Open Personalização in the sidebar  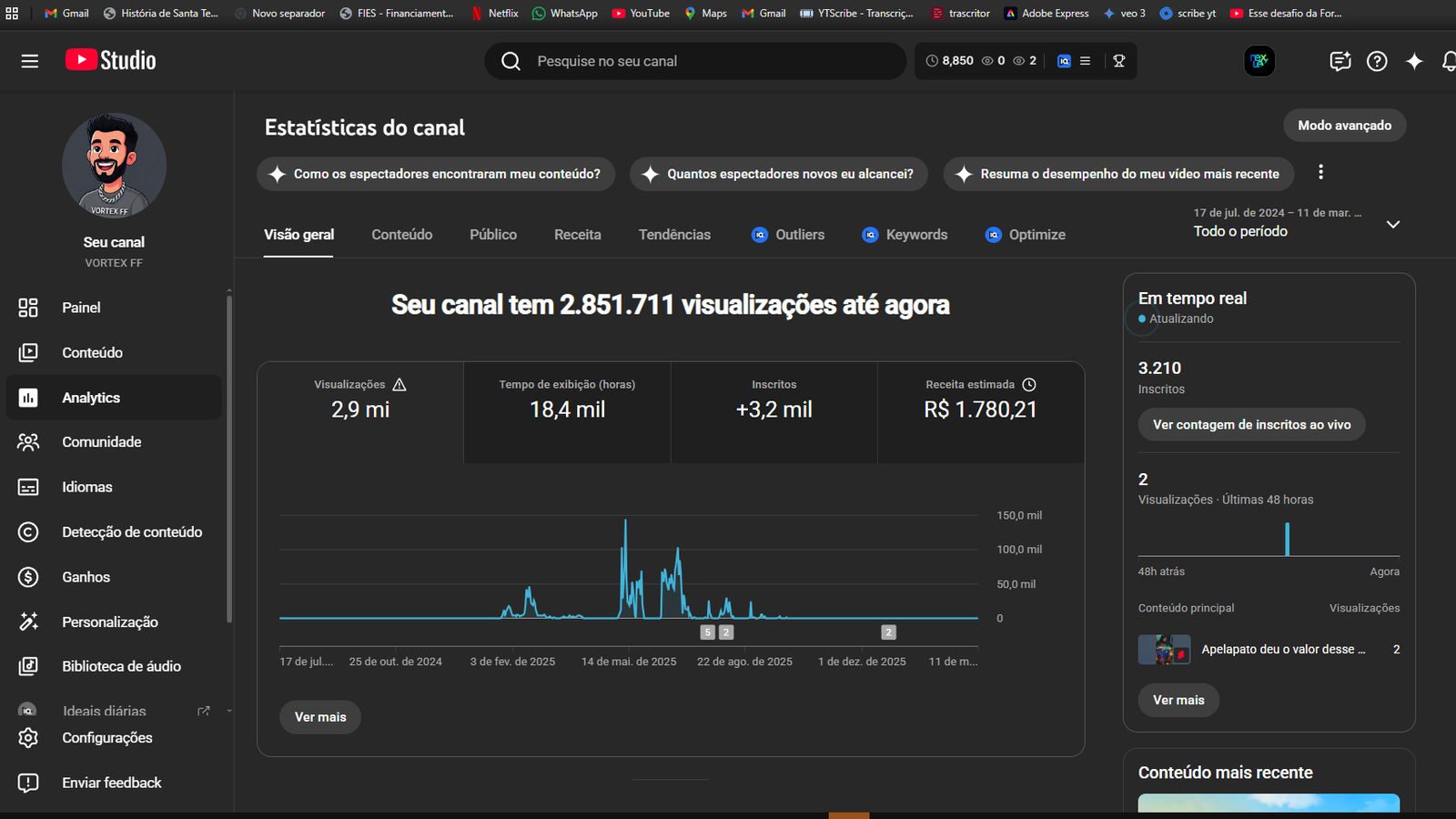(x=114, y=622)
